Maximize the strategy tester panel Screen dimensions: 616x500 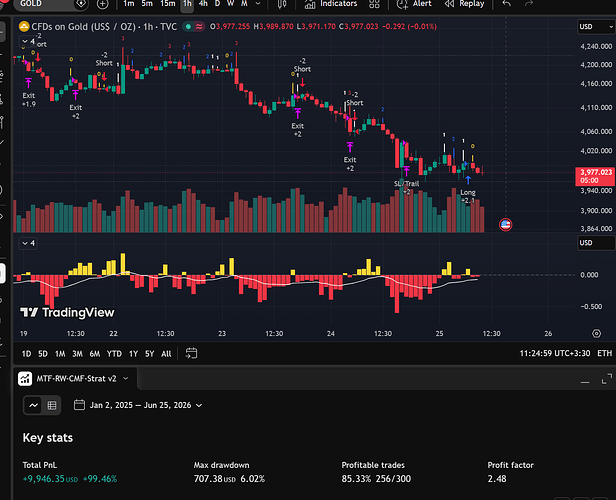pyautogui.click(x=607, y=379)
